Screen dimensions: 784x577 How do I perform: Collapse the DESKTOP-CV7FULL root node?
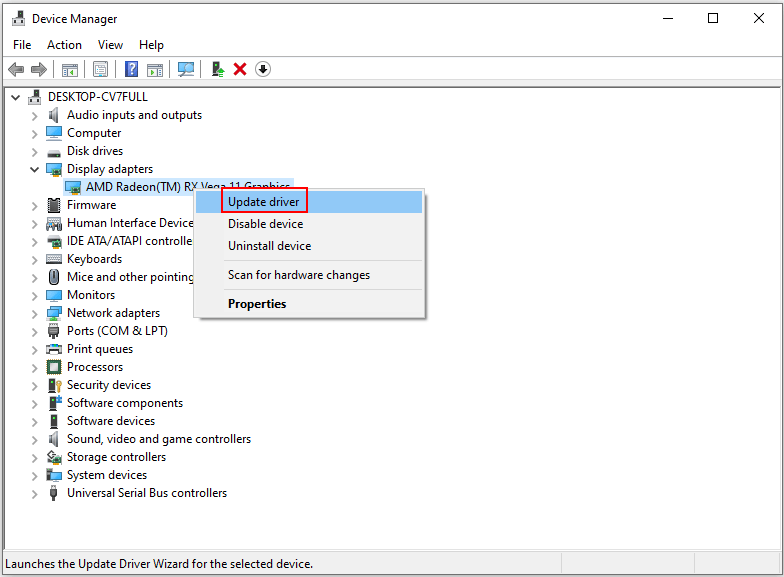pos(16,98)
